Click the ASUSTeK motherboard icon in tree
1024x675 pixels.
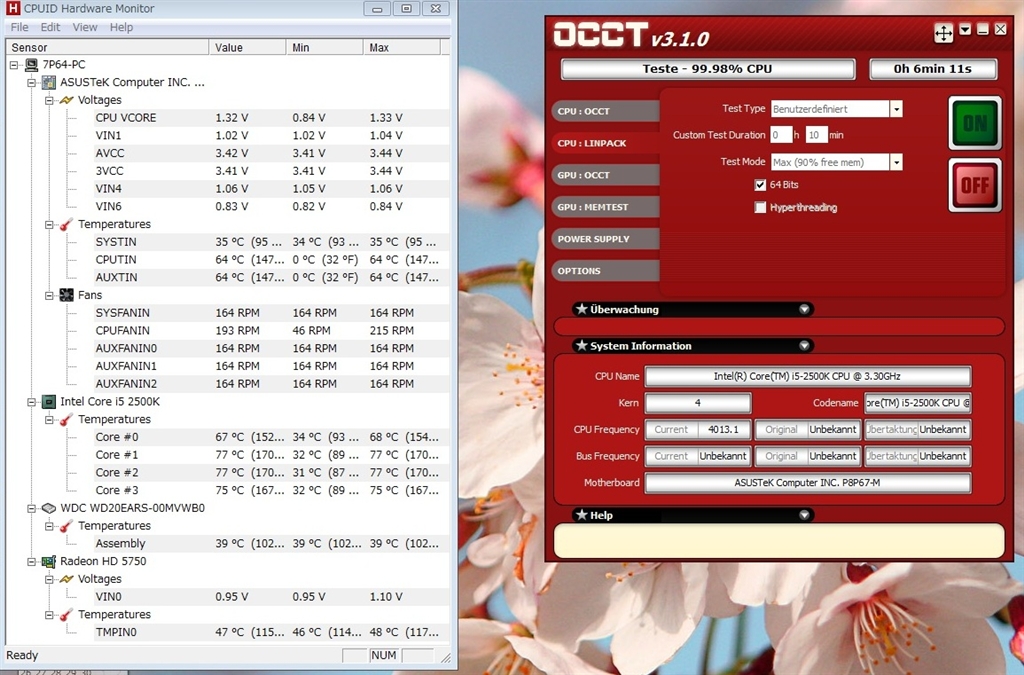pyautogui.click(x=48, y=83)
